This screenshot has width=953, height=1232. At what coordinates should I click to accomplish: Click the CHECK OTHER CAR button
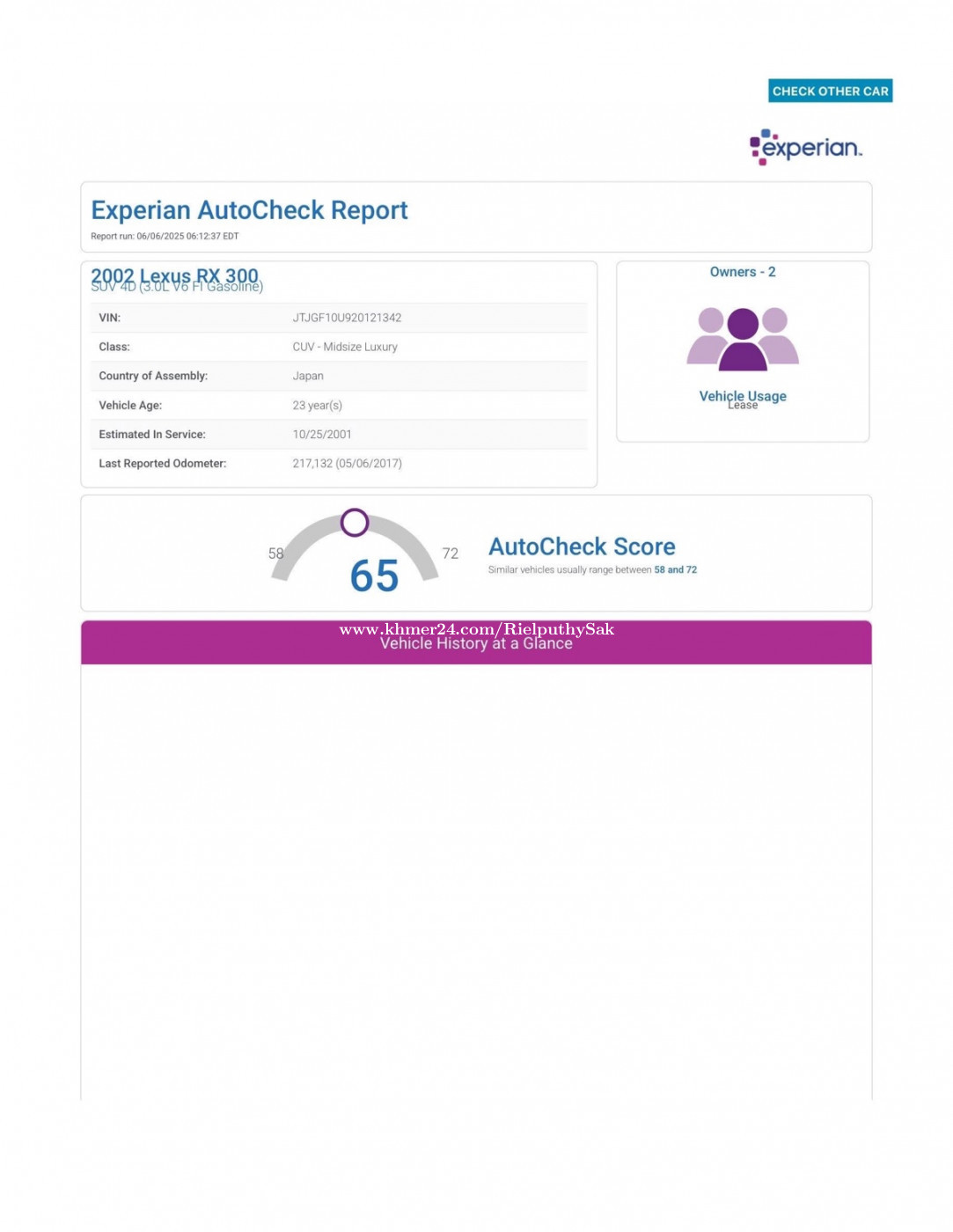pos(830,91)
